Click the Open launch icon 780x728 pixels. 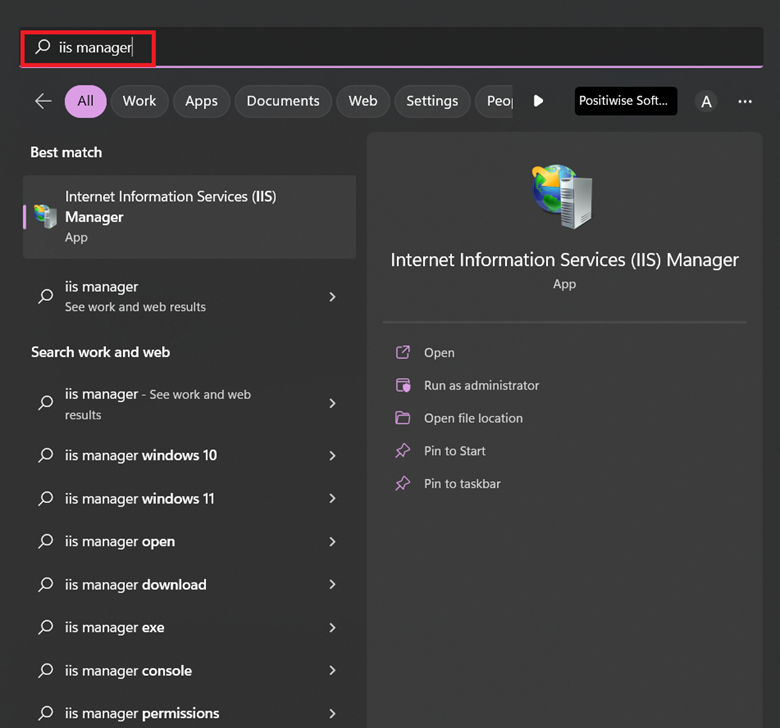pos(402,352)
